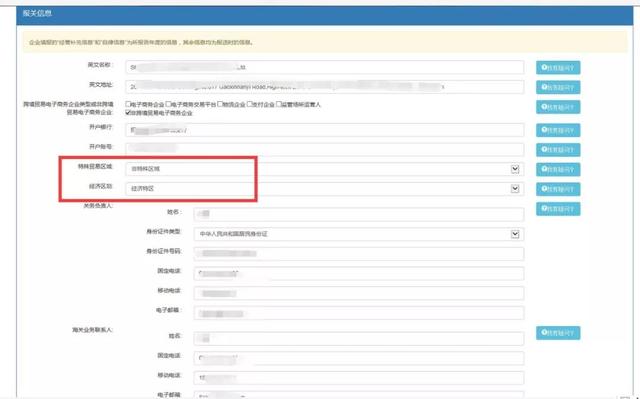Click the blue button in 关务负责人 姓名 row
640x399 pixels.
558,209
